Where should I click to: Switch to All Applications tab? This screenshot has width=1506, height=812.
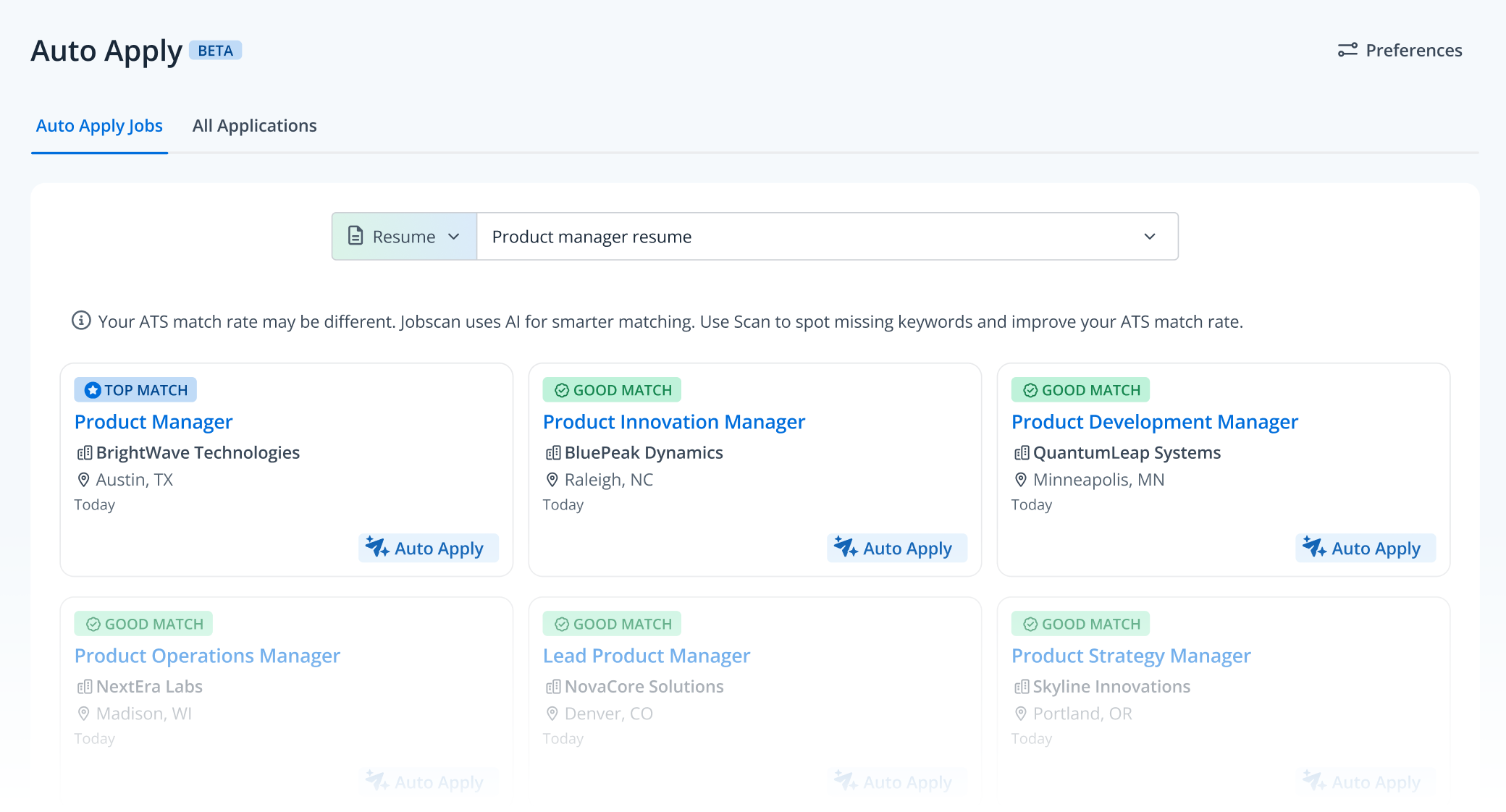(254, 126)
